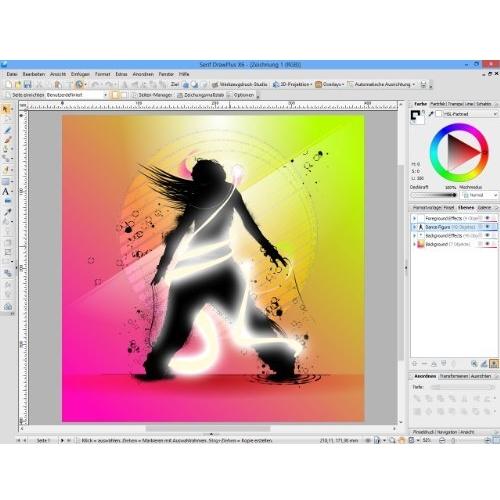Image resolution: width=500 pixels, height=500 pixels.
Task: Open the Bearbeiten menu
Action: 34,74
